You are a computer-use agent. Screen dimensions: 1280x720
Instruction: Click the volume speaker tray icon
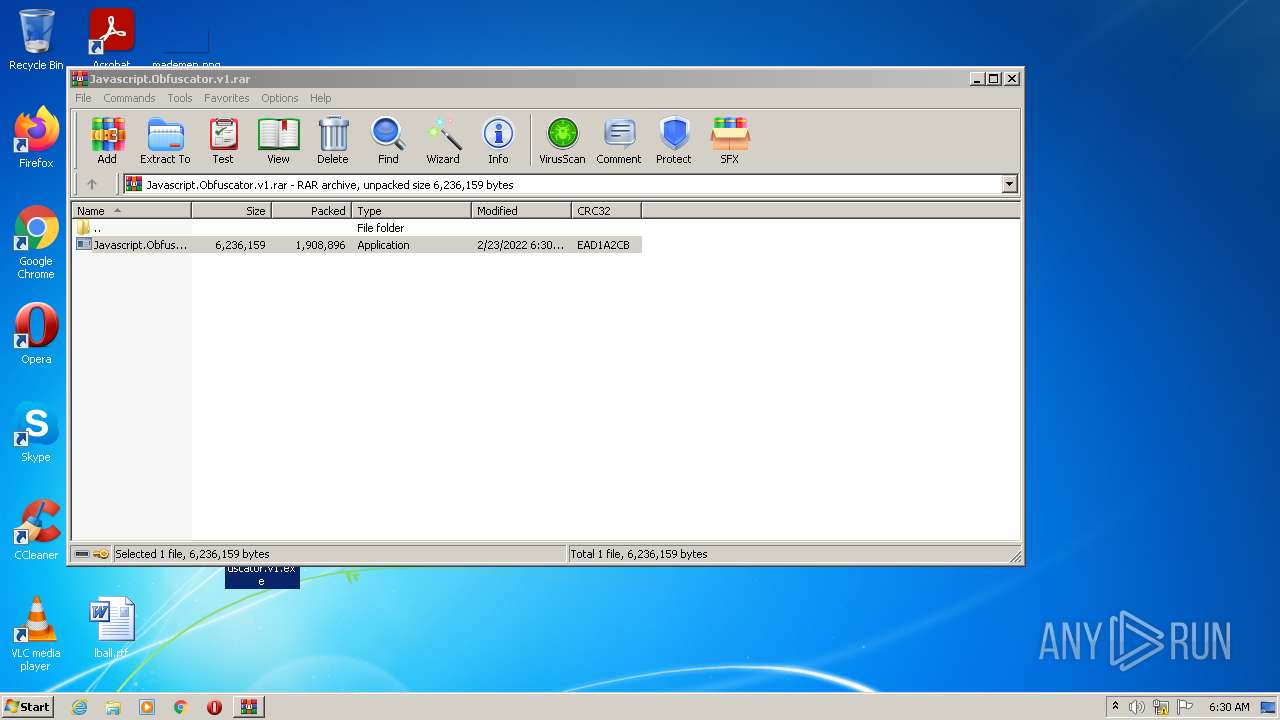coord(1137,707)
